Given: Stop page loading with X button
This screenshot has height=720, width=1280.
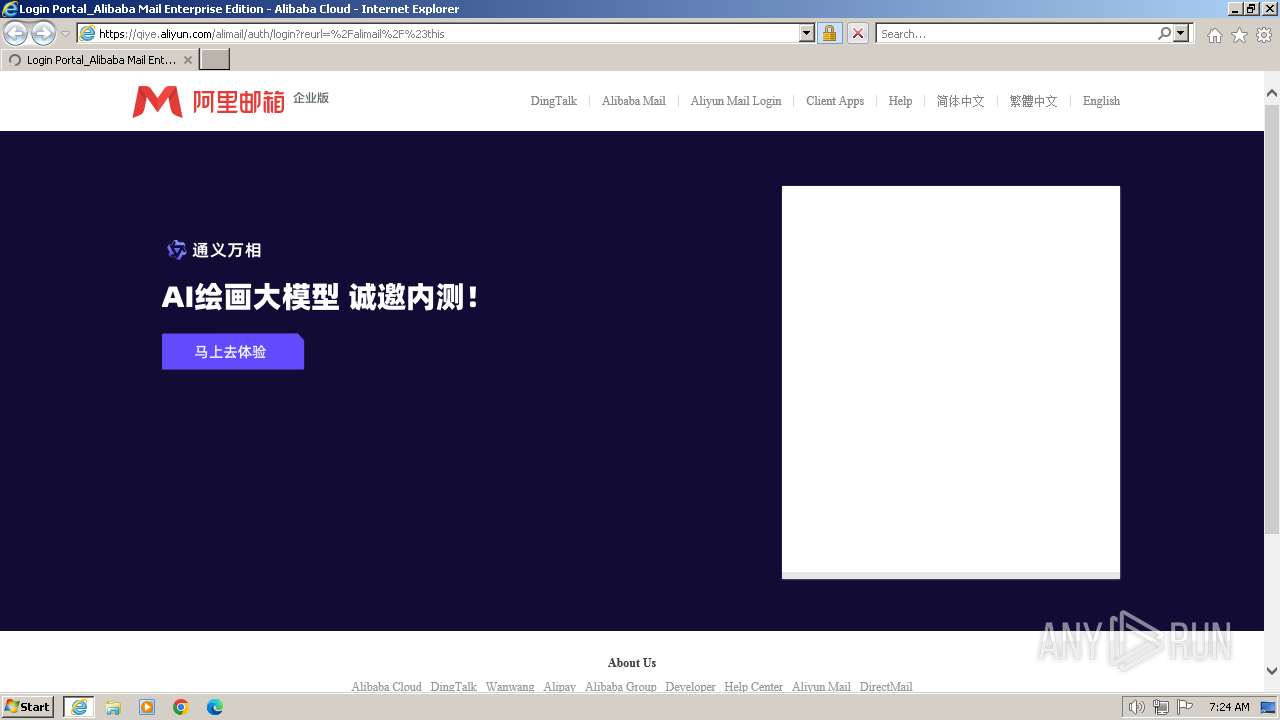Looking at the screenshot, I should [857, 33].
